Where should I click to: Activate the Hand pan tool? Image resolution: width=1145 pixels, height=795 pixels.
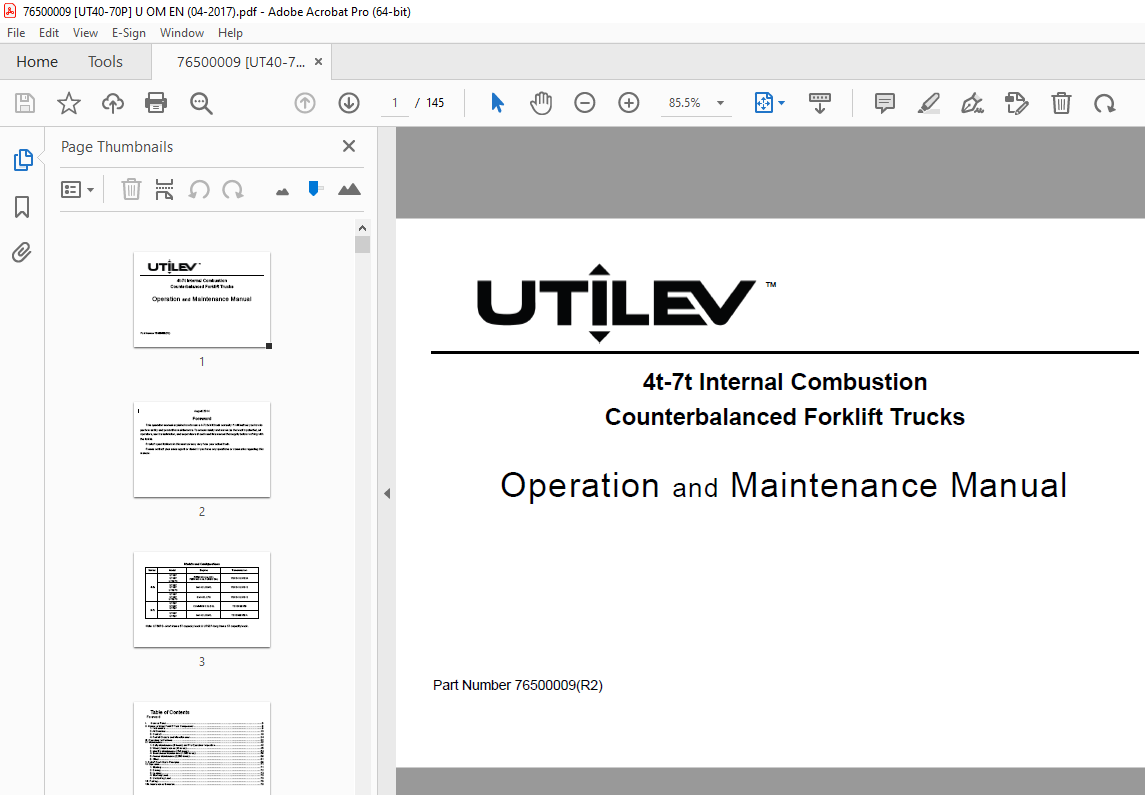[x=541, y=103]
